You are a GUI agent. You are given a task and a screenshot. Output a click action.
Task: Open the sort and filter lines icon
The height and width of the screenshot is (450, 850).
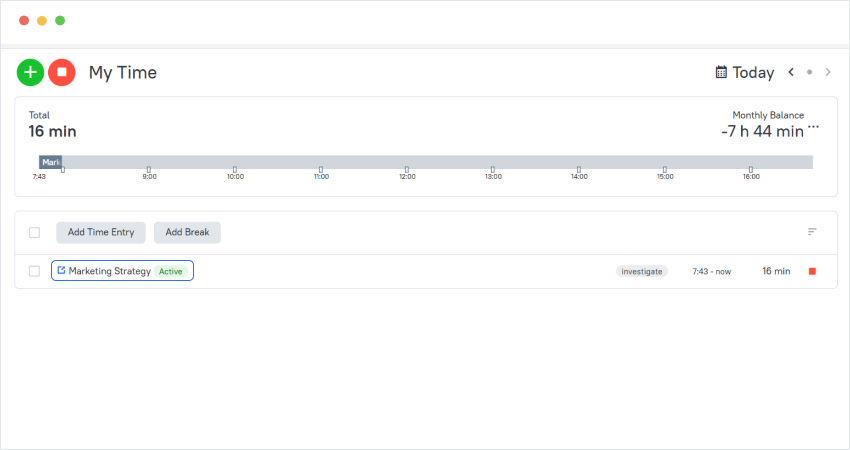click(812, 232)
